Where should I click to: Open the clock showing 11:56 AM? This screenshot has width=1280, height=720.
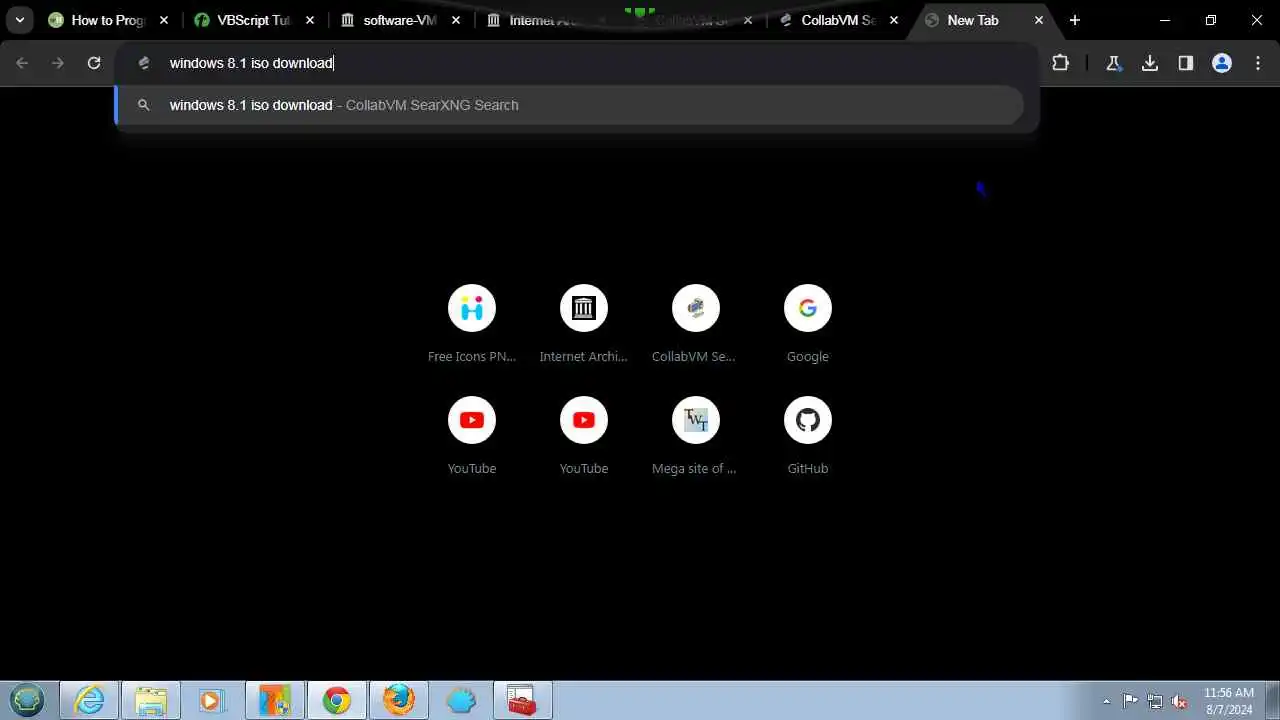[1229, 700]
